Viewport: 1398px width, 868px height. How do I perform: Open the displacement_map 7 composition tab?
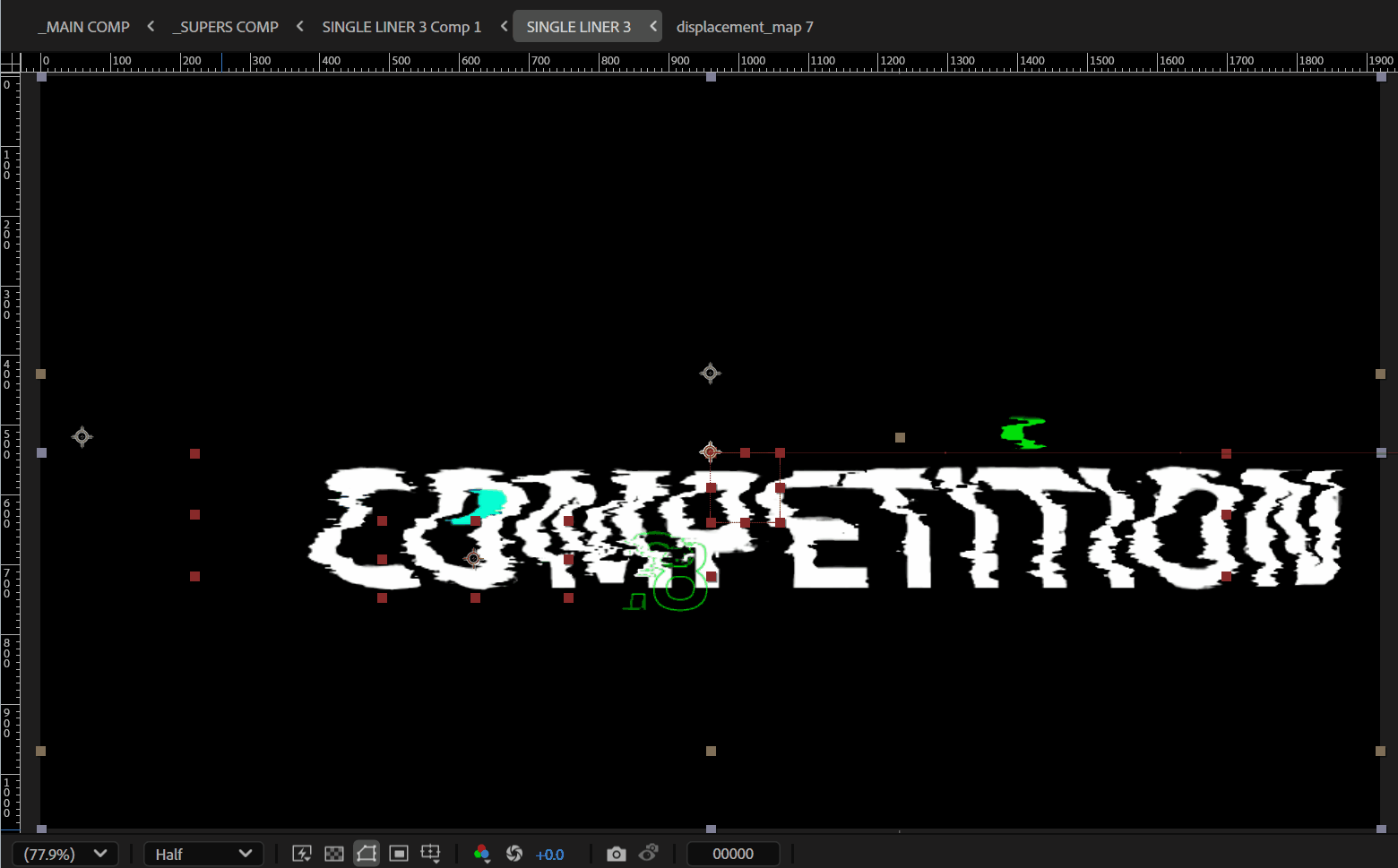tap(745, 27)
